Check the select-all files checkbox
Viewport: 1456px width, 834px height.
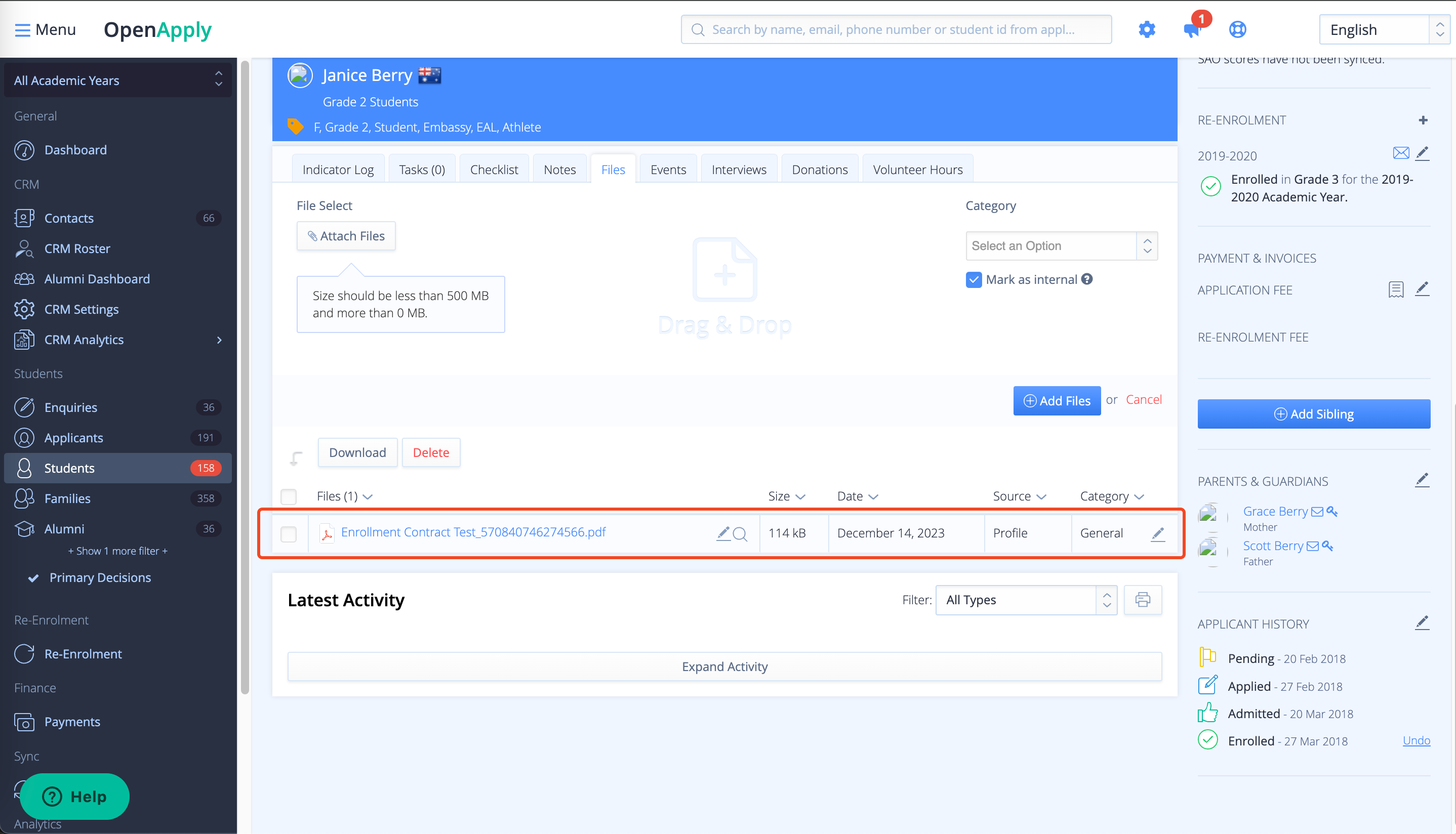289,496
